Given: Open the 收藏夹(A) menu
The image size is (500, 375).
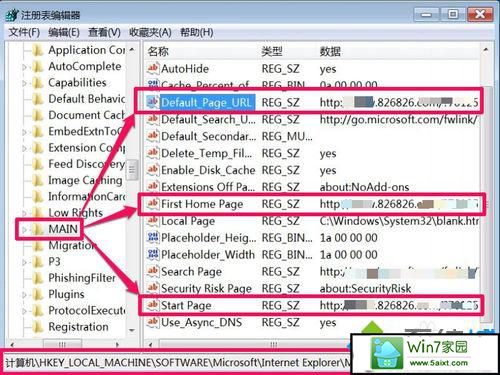Looking at the screenshot, I should 150,32.
